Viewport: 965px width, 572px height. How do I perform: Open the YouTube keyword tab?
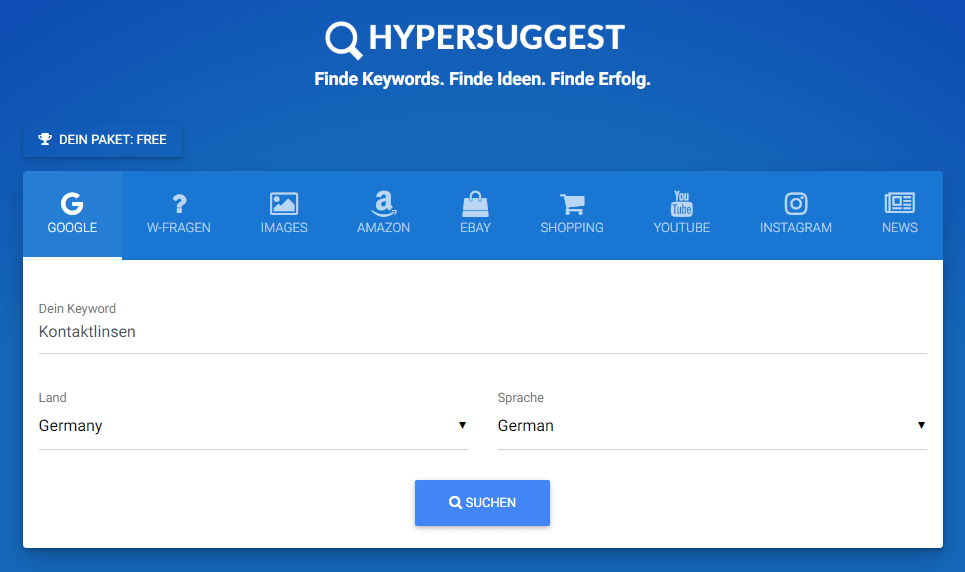click(681, 215)
